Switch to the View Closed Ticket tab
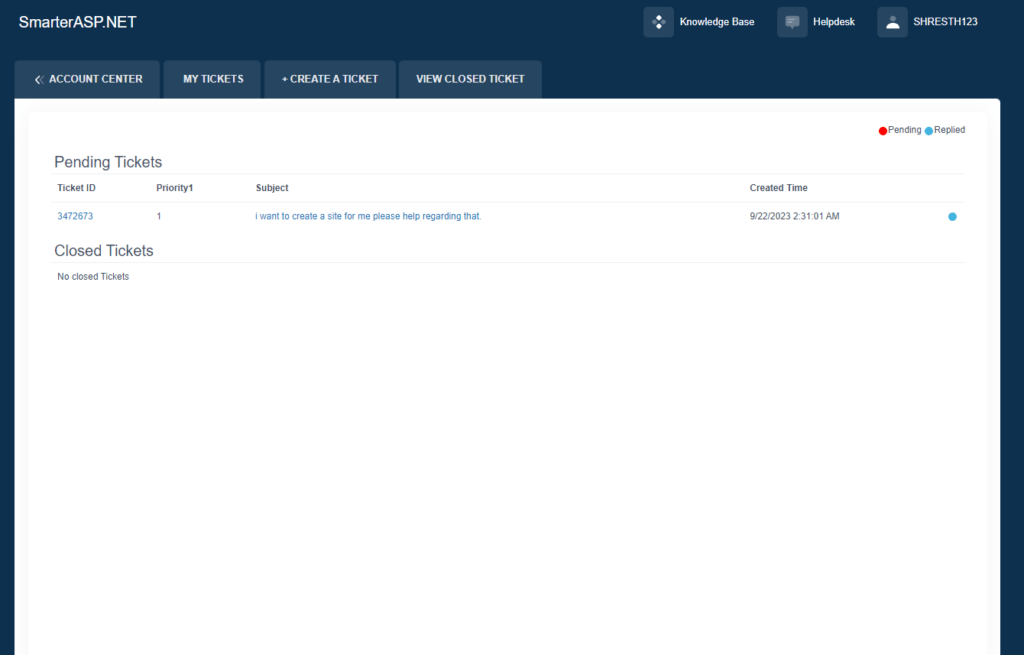Image resolution: width=1024 pixels, height=655 pixels. pyautogui.click(x=470, y=79)
